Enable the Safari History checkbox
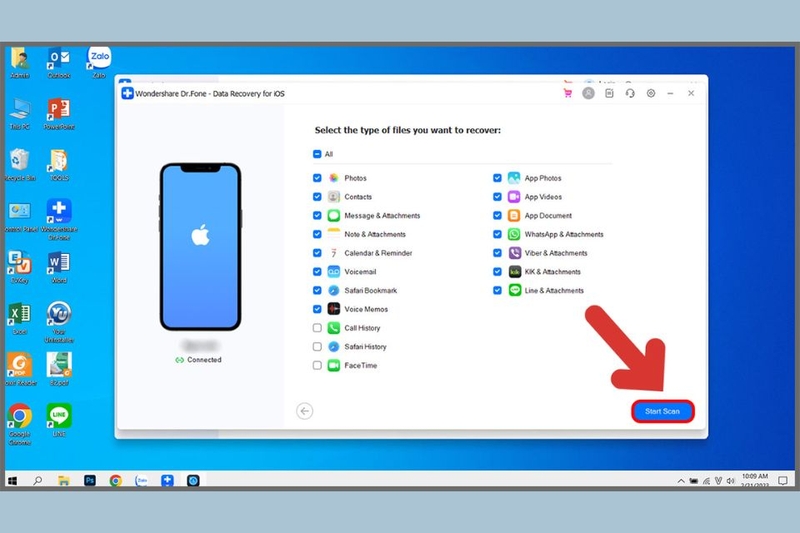Screen dimensions: 800x533 317,347
